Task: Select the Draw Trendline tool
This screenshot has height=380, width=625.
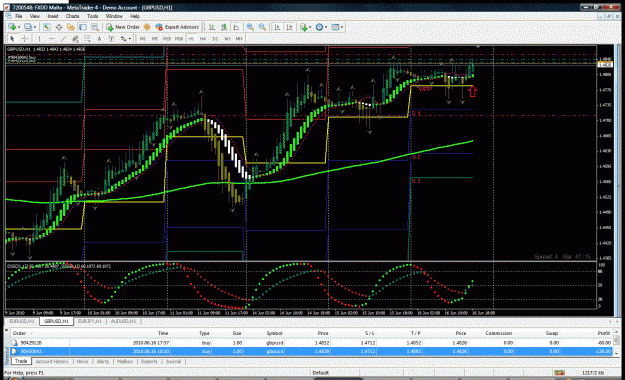Action: (x=63, y=39)
